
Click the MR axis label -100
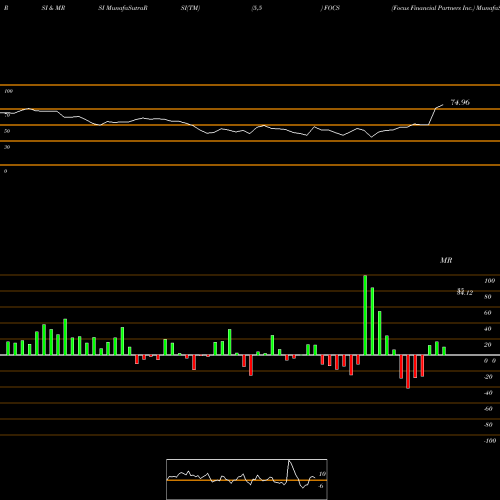tap(490, 441)
